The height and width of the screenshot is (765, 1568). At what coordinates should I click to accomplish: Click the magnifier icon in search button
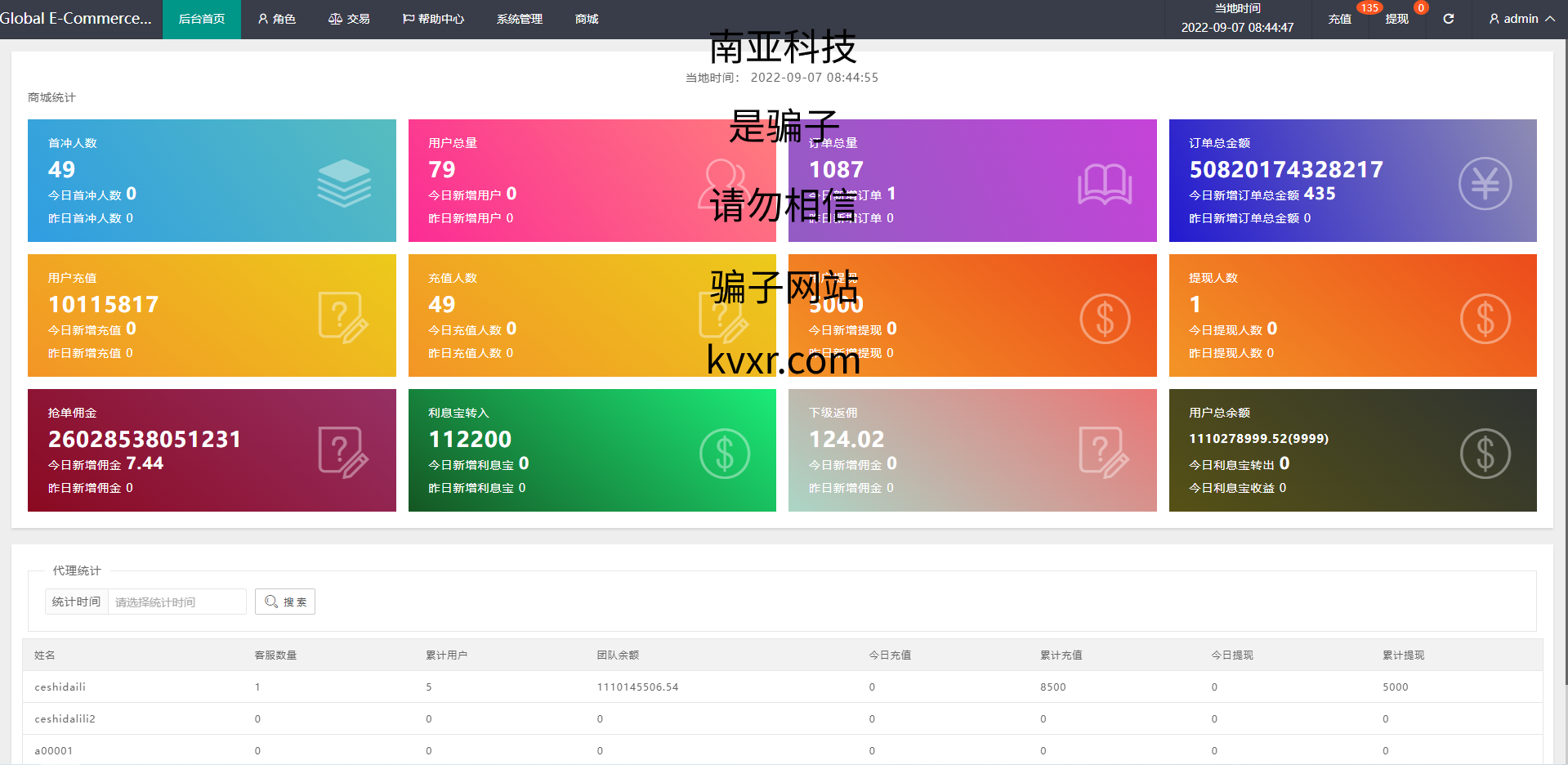(x=271, y=602)
